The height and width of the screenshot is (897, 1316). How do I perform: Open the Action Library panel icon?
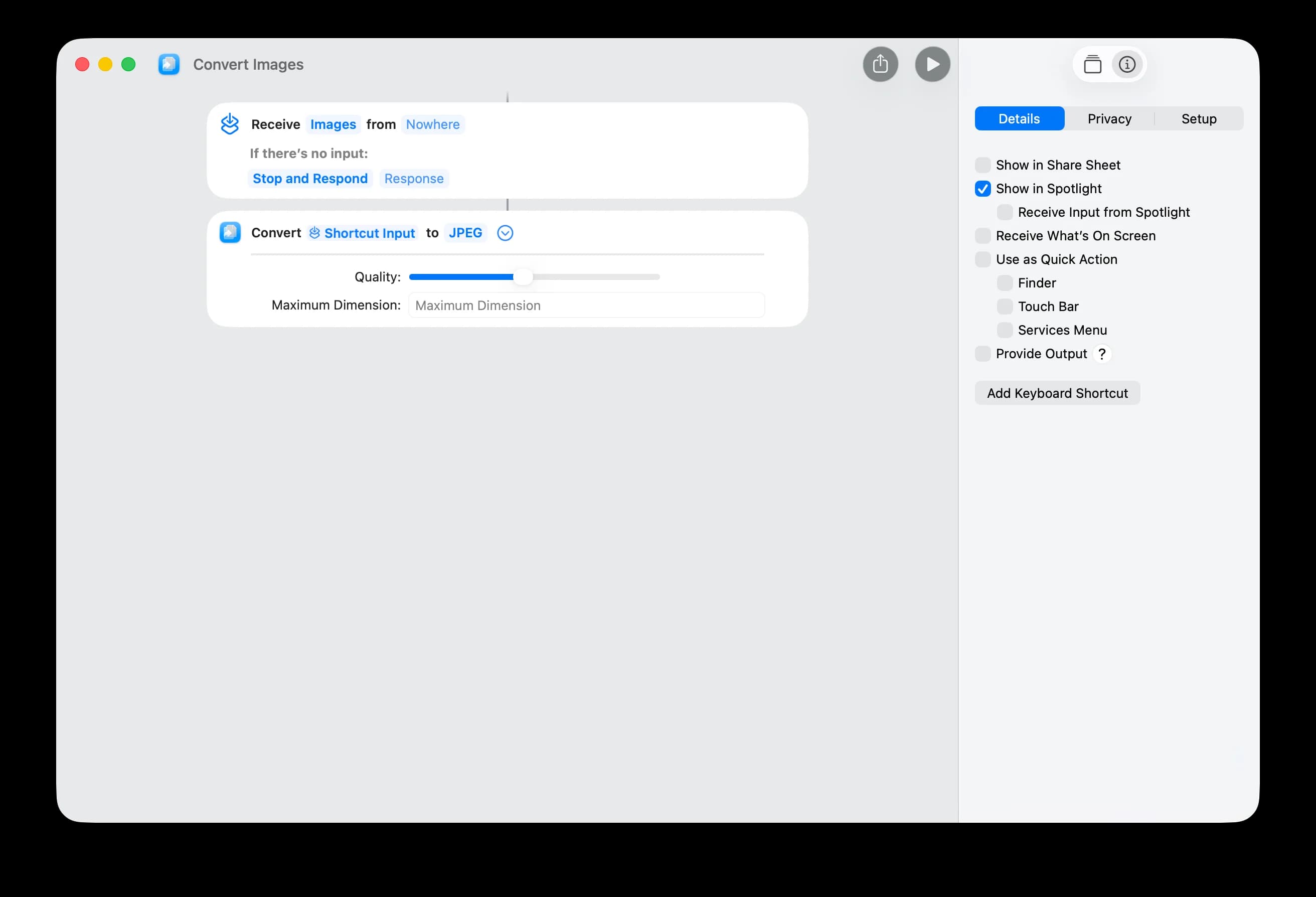click(x=1092, y=65)
